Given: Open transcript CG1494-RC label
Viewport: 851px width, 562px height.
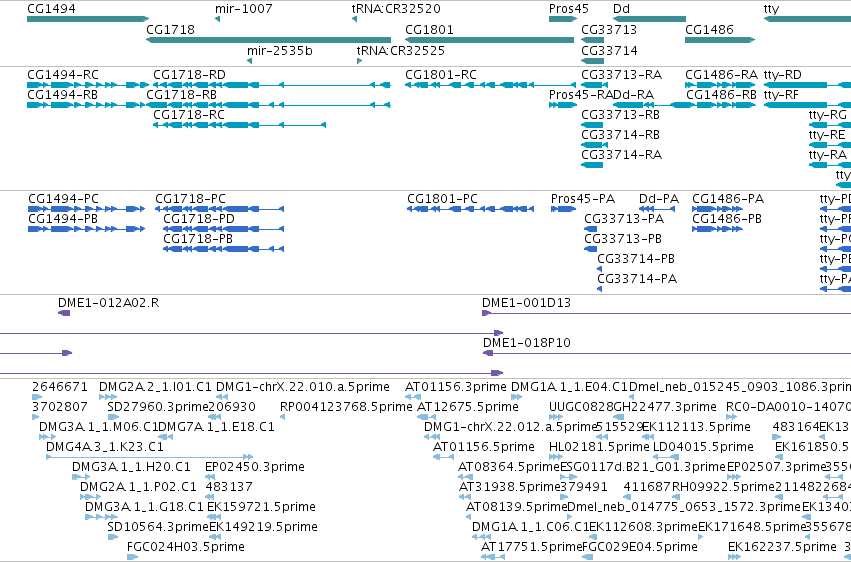Looking at the screenshot, I should 63,74.
